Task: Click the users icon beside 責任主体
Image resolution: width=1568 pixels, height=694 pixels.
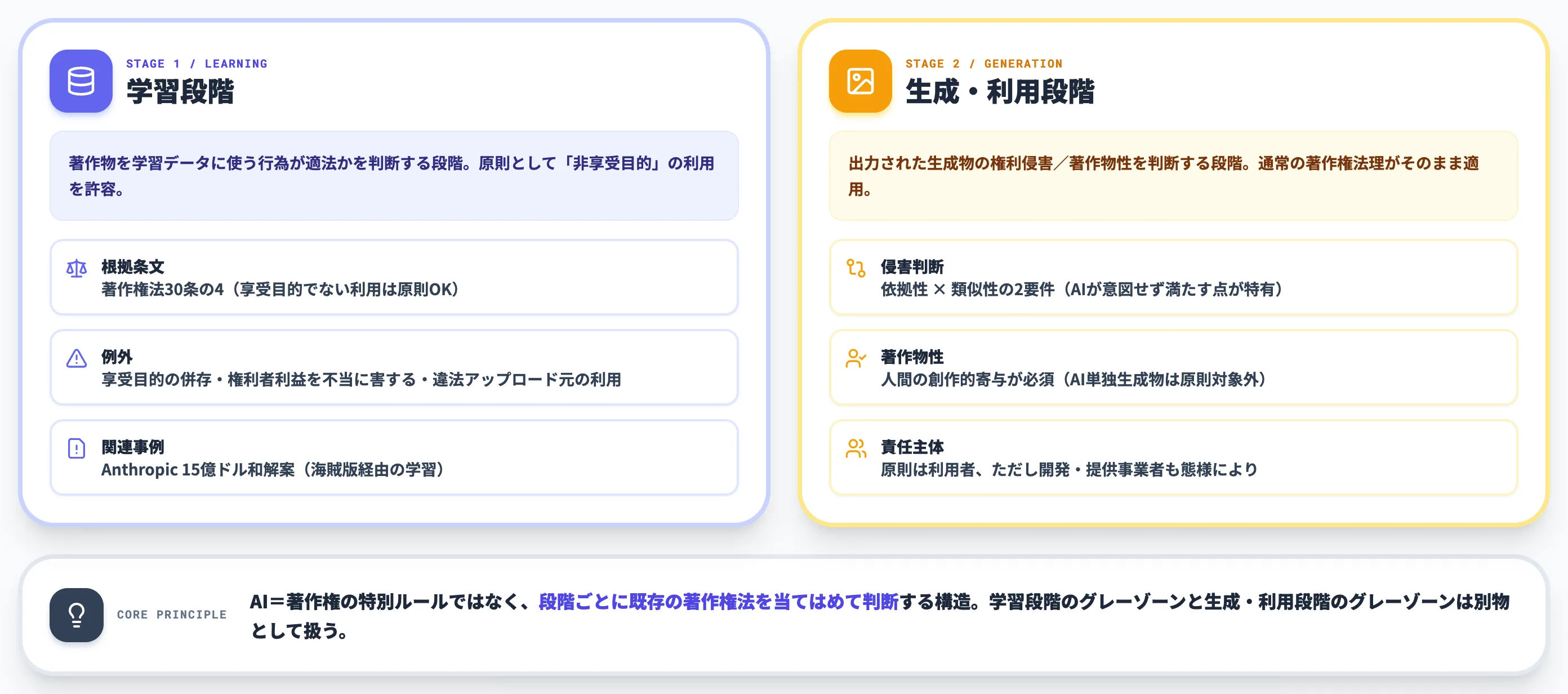Action: (x=856, y=448)
